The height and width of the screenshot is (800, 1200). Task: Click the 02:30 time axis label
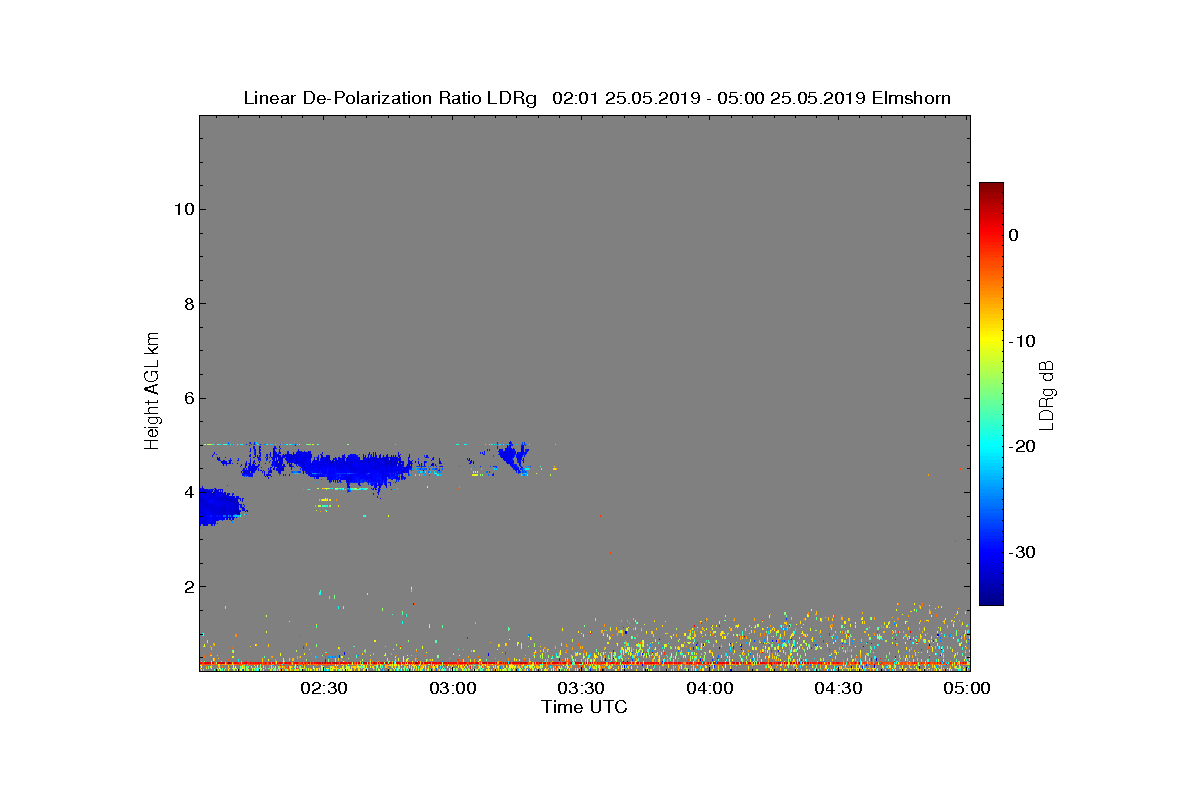324,689
